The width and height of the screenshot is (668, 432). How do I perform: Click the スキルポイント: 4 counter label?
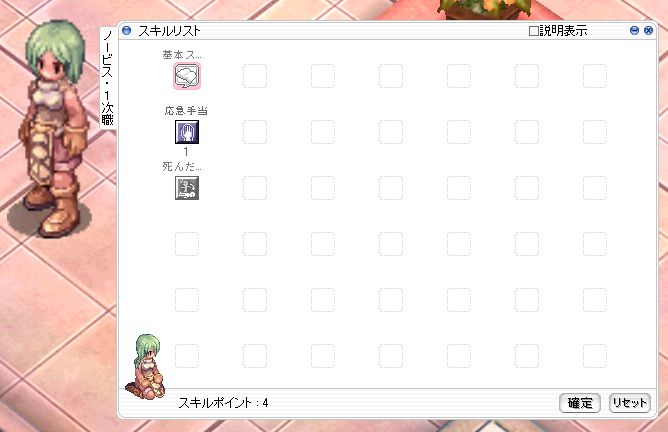click(223, 403)
